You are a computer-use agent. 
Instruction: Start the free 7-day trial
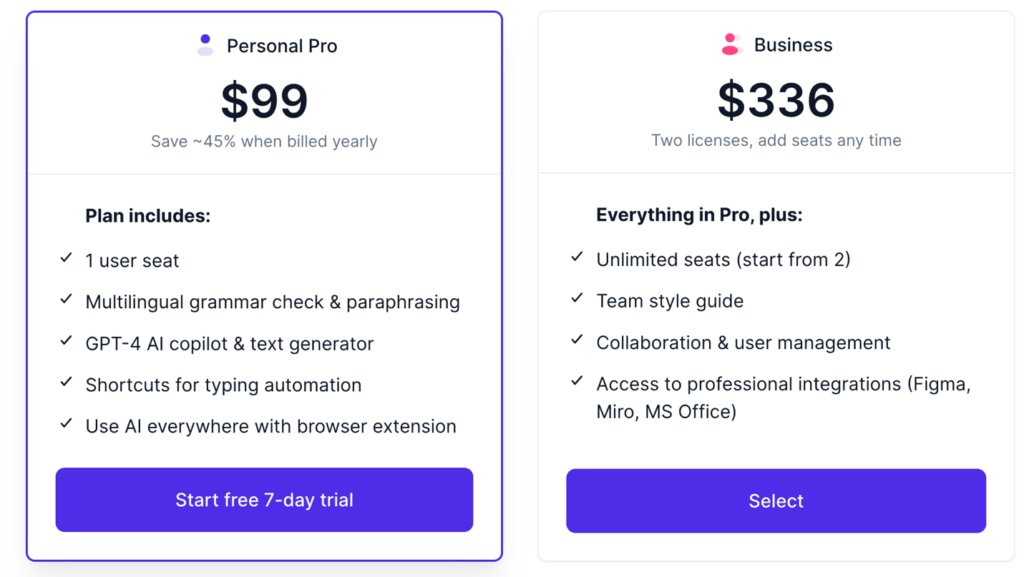pyautogui.click(x=264, y=499)
